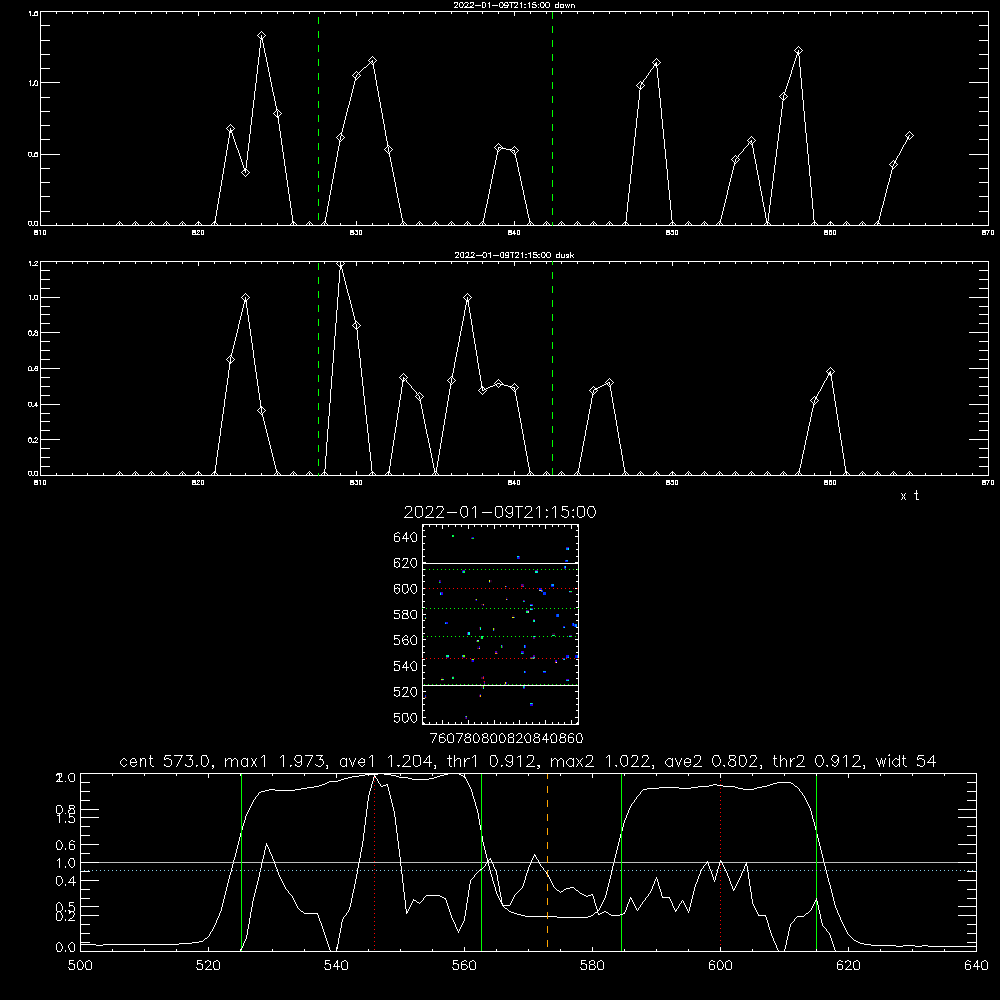Click the solid horizontal 1.0 line in bottom plot

pyautogui.click(x=528, y=862)
